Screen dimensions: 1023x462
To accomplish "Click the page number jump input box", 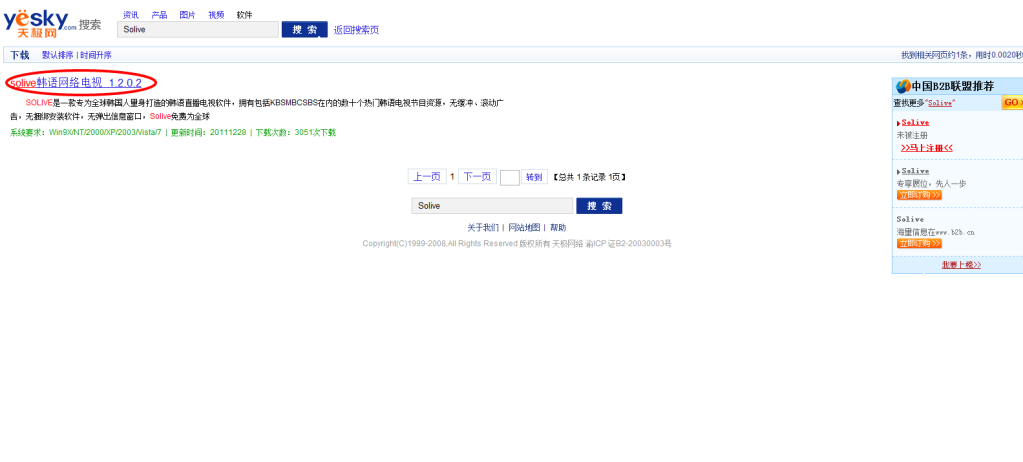I will pos(509,178).
